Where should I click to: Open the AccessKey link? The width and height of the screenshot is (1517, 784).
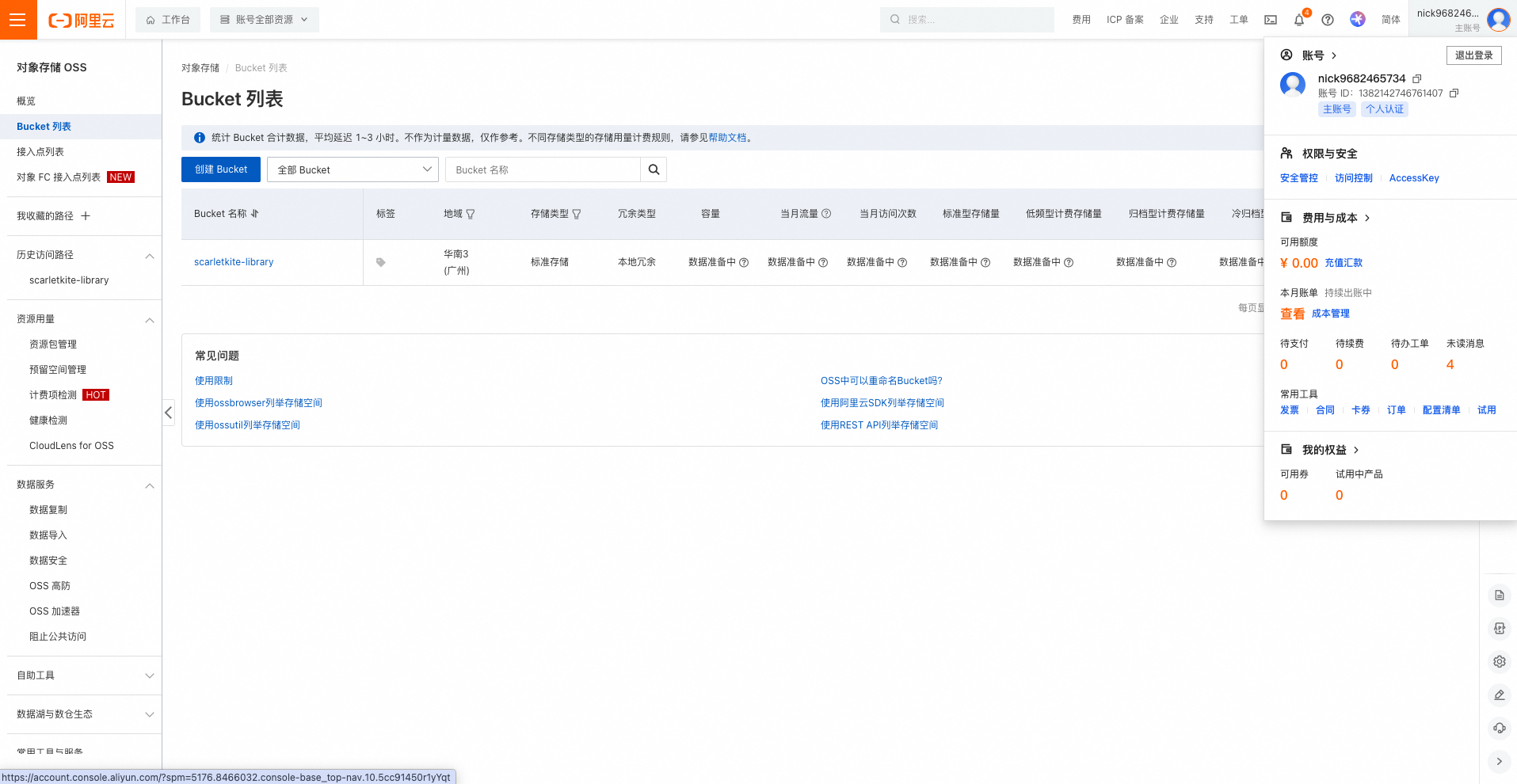pyautogui.click(x=1414, y=178)
